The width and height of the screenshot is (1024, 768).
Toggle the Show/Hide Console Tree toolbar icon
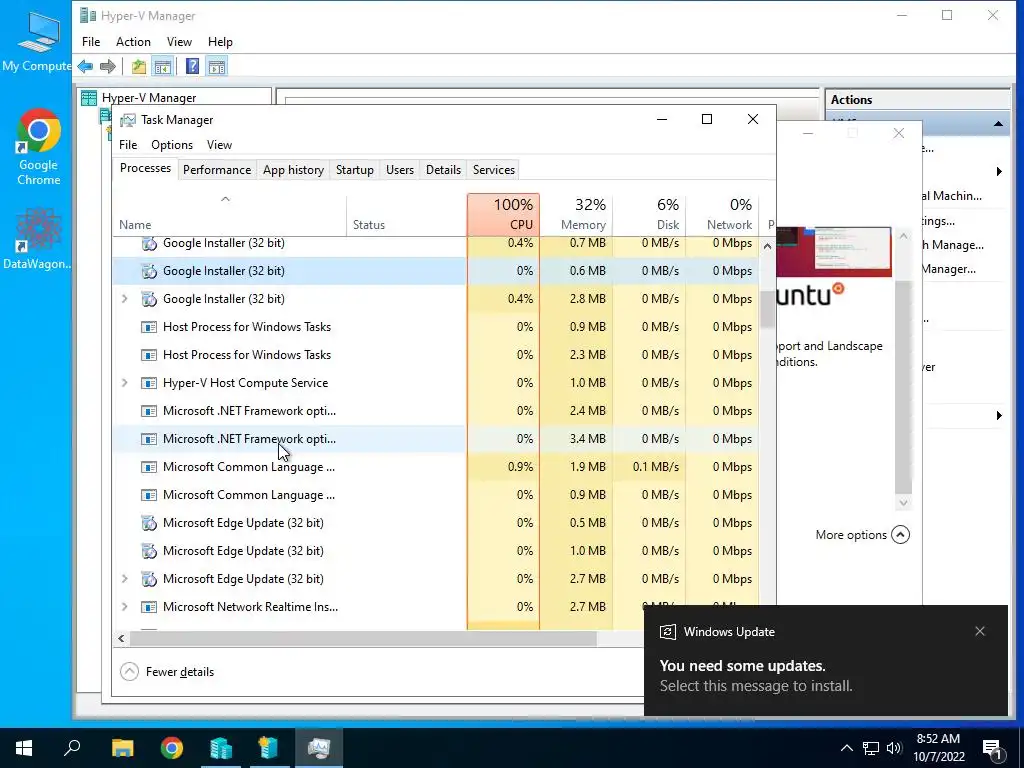(x=163, y=66)
